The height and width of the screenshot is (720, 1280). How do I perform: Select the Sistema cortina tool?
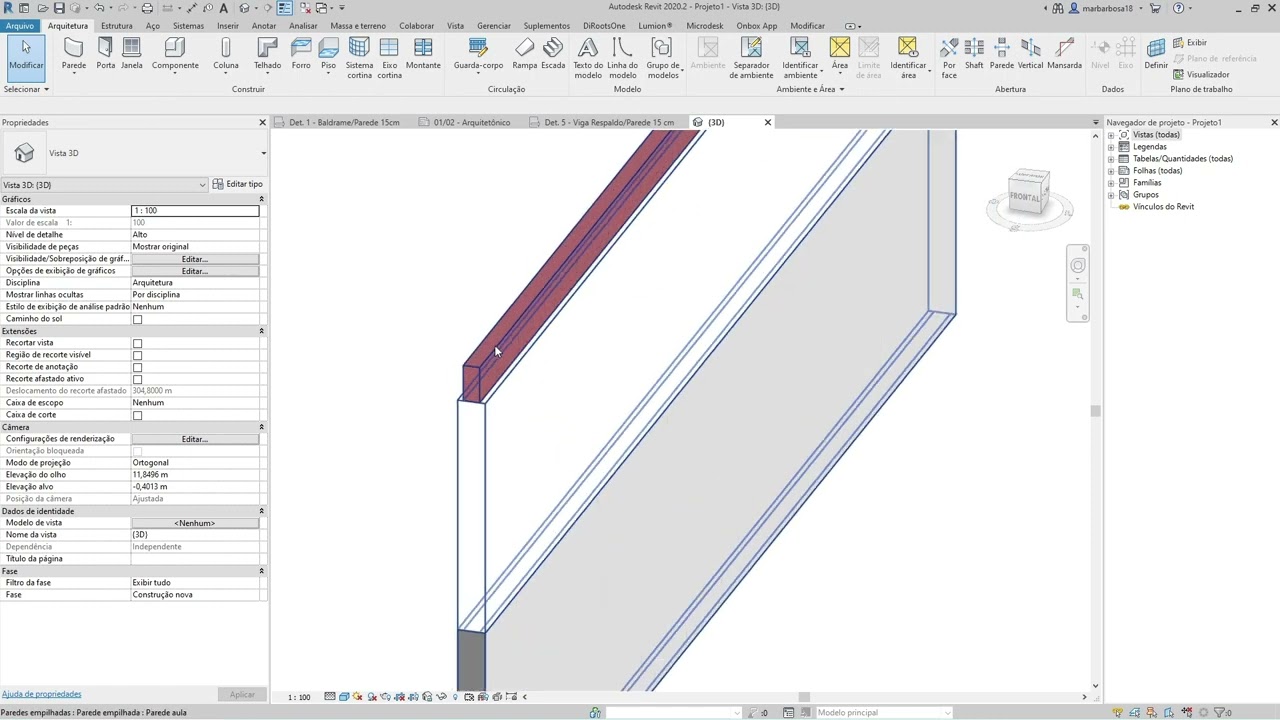(359, 58)
